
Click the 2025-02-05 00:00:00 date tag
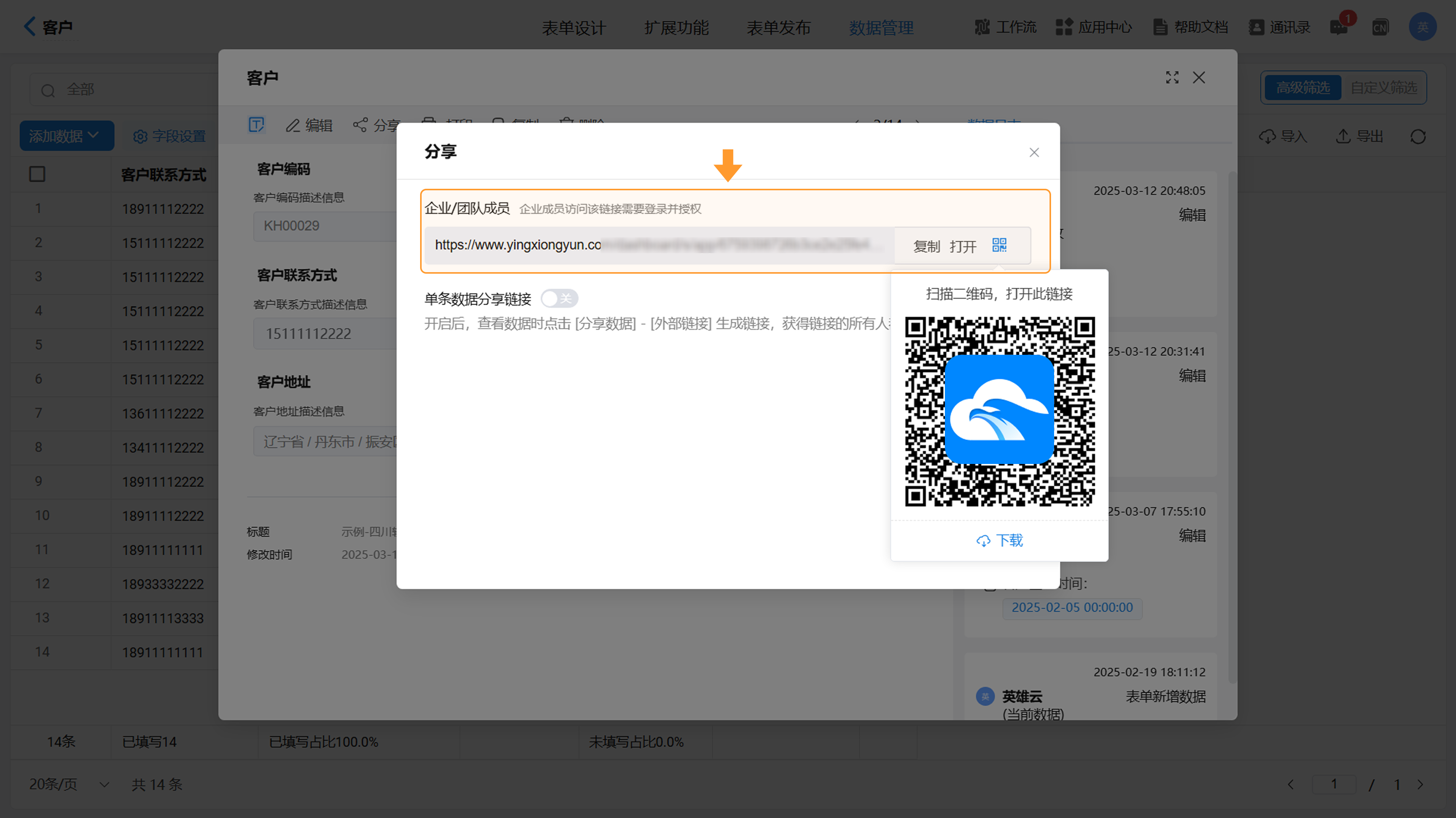[x=1072, y=608]
